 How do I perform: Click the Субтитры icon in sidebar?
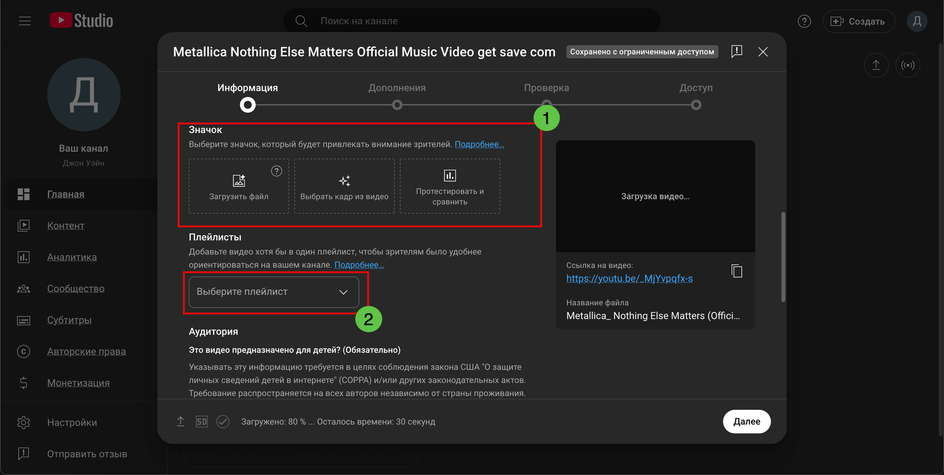(x=23, y=320)
